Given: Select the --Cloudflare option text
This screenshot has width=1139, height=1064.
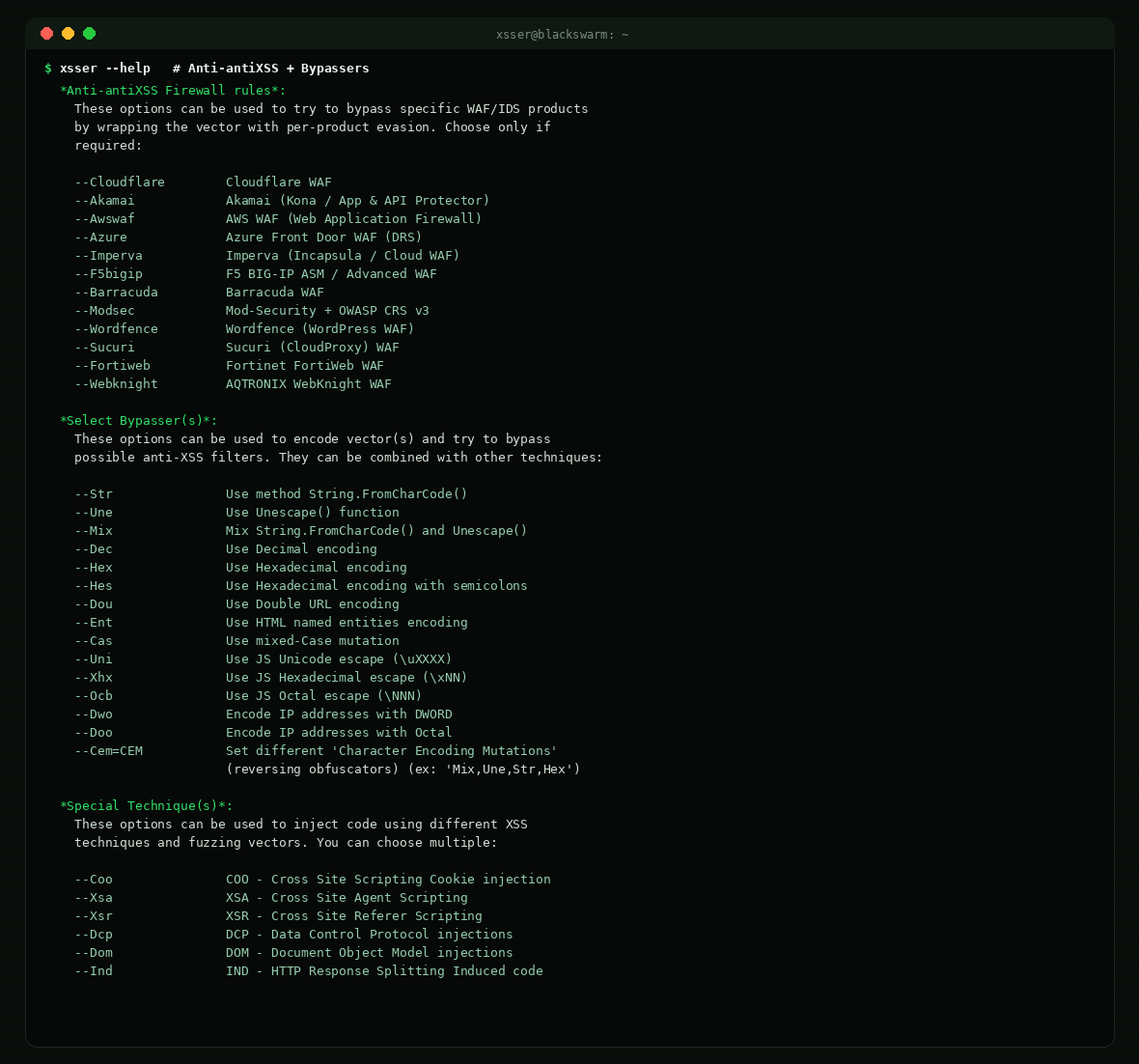Looking at the screenshot, I should click(120, 182).
